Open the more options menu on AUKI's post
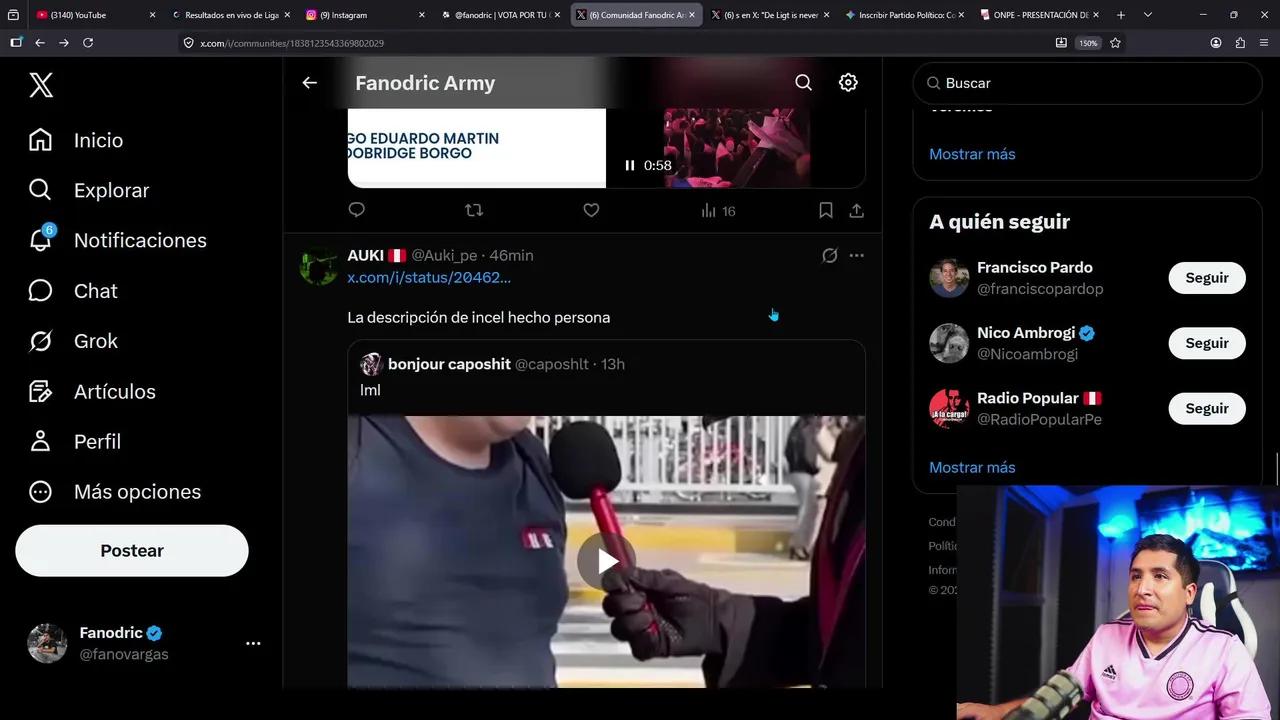The width and height of the screenshot is (1280, 720). point(856,255)
